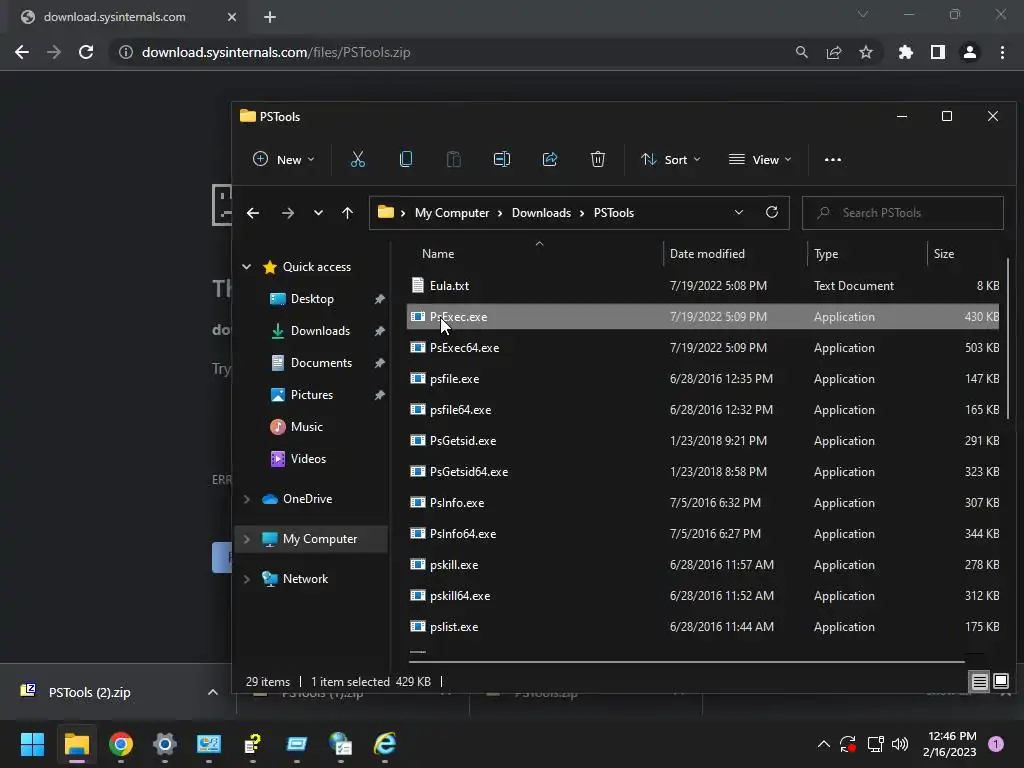The image size is (1024, 768).
Task: Expand the My Computer tree node
Action: point(246,539)
